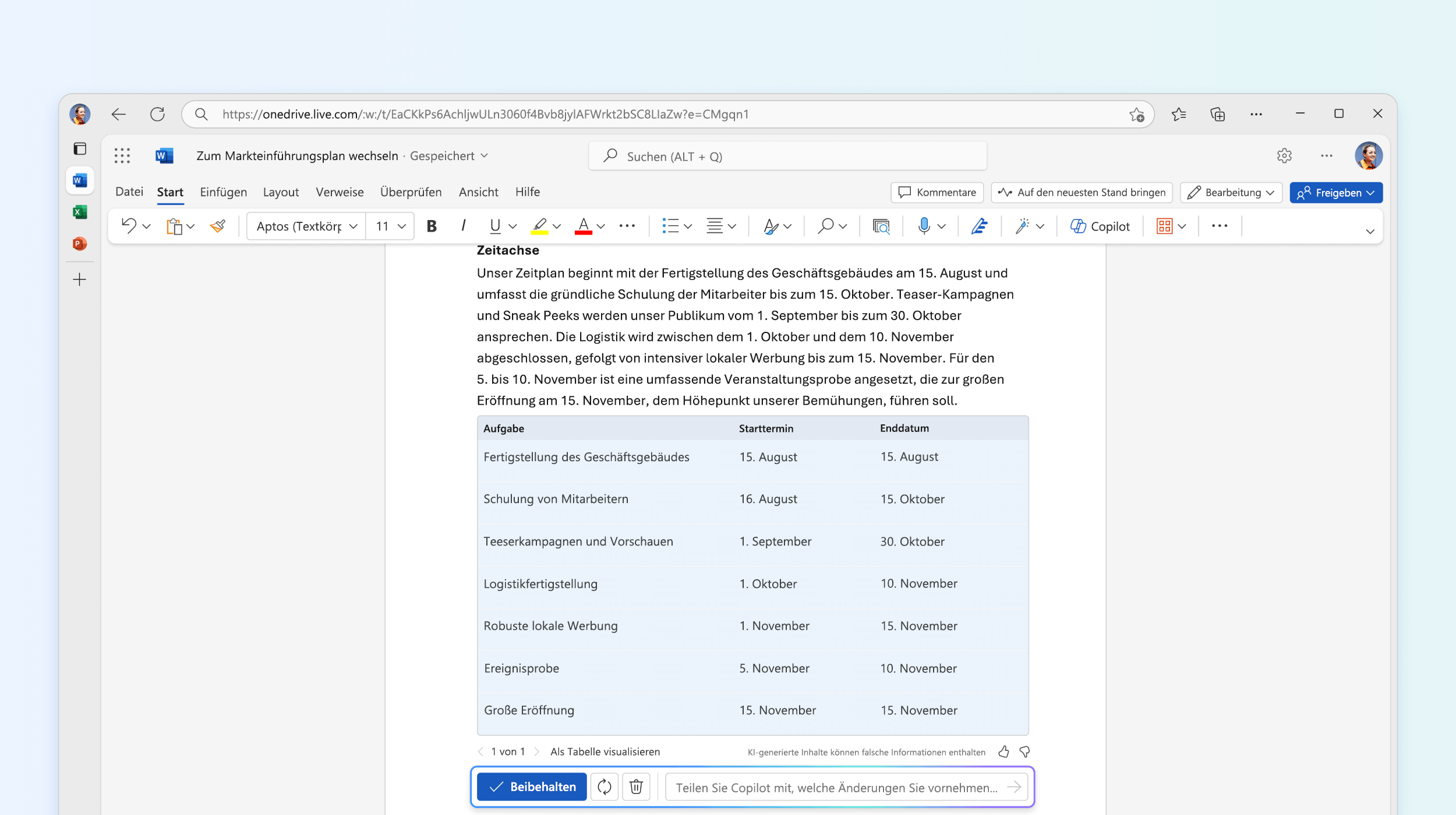Click Auf den neuesten Stand bringen
This screenshot has width=1456, height=815.
1082,193
